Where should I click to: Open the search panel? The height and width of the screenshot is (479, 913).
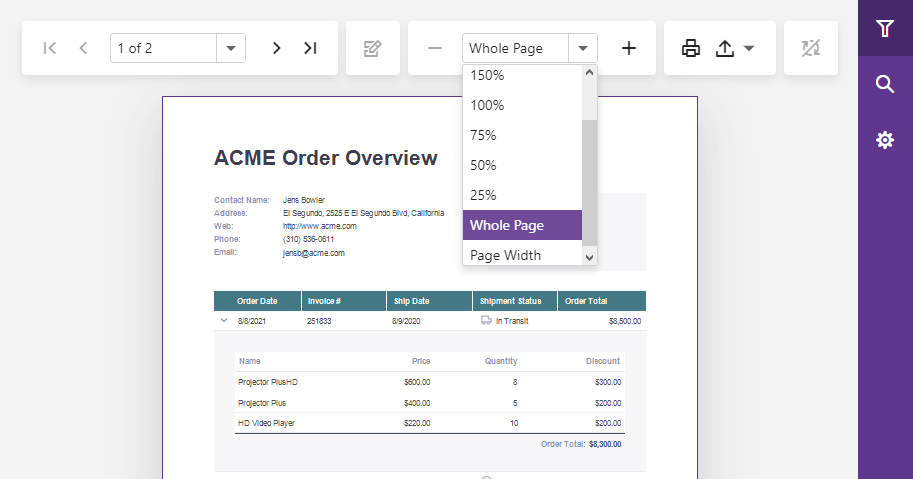(885, 84)
